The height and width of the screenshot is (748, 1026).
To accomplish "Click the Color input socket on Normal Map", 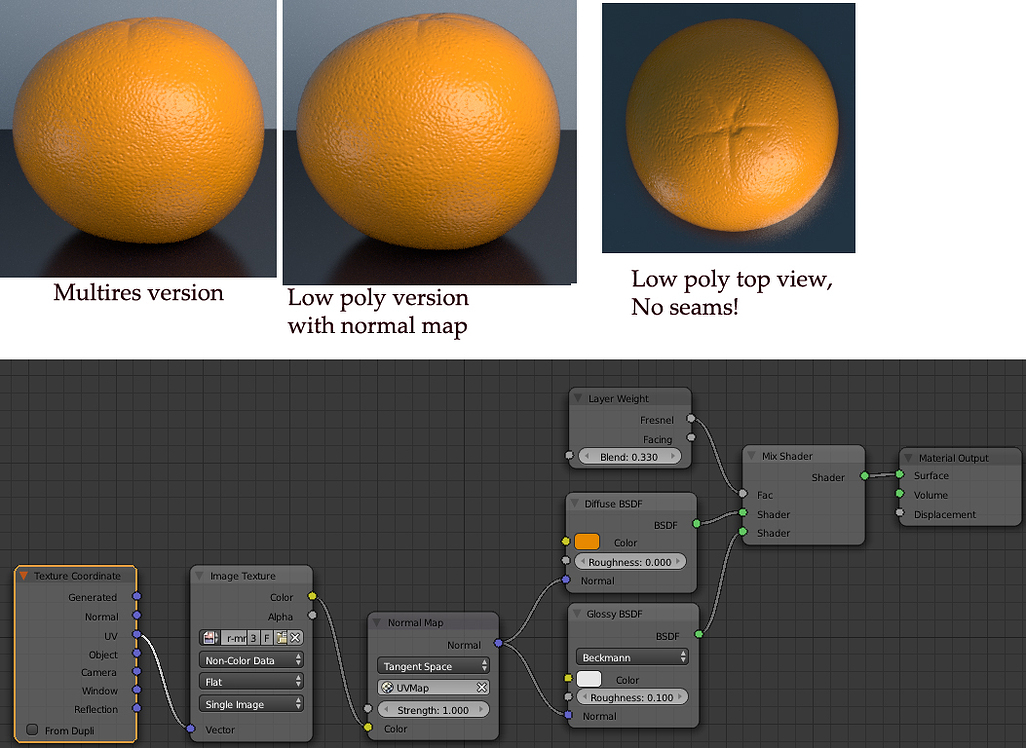I will [368, 727].
